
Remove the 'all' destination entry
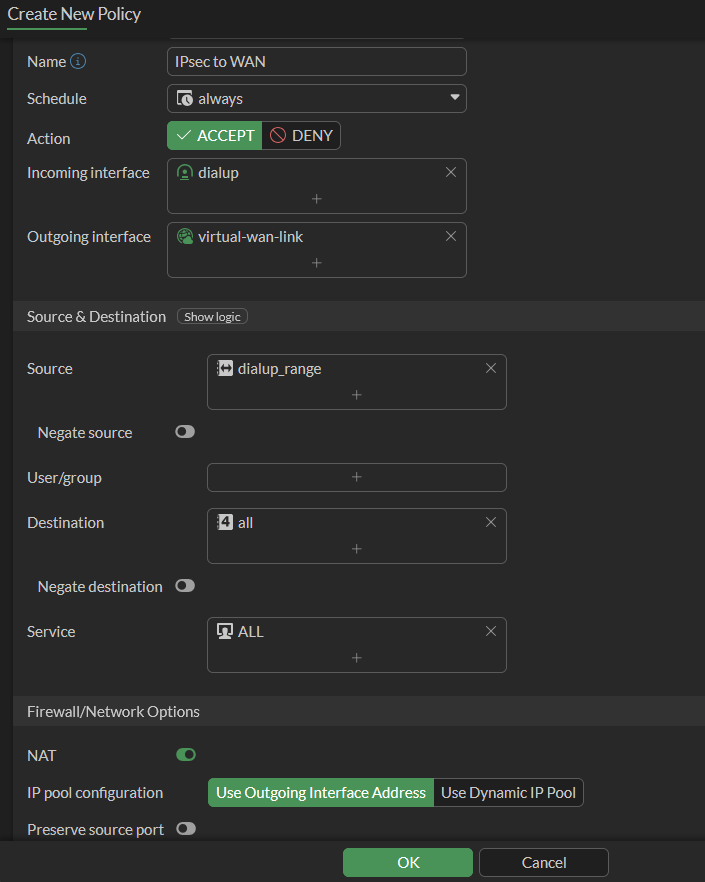pyautogui.click(x=491, y=522)
